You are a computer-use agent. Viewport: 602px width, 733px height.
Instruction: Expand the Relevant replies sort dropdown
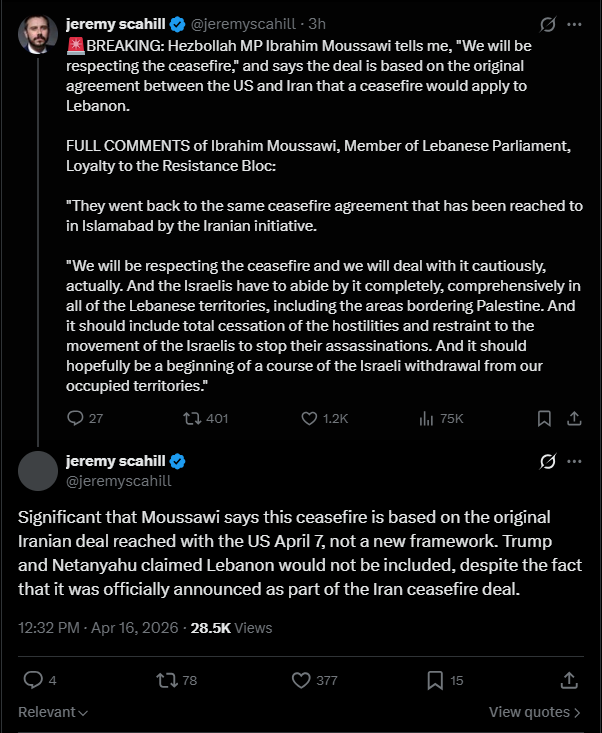[54, 712]
